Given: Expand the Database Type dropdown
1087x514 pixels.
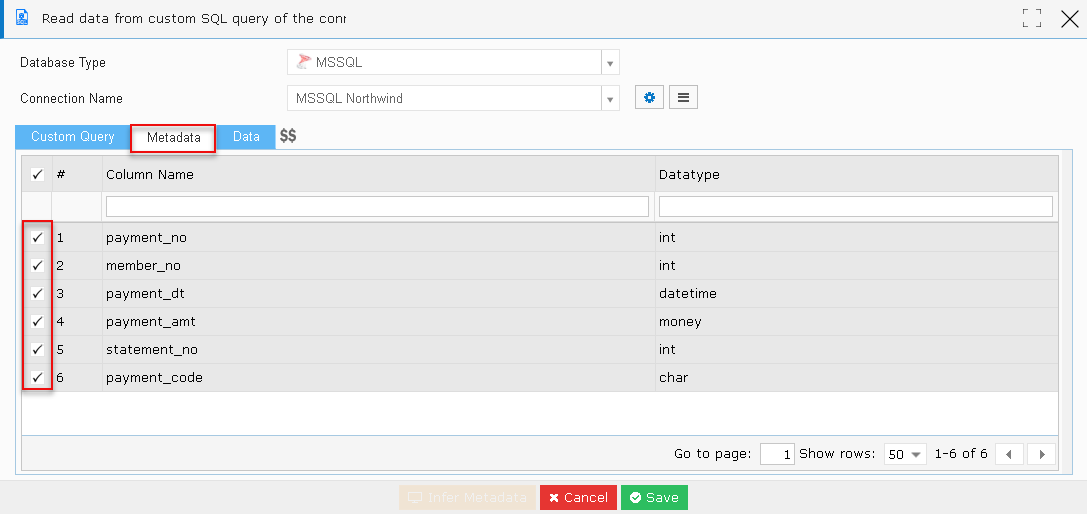Looking at the screenshot, I should (610, 62).
